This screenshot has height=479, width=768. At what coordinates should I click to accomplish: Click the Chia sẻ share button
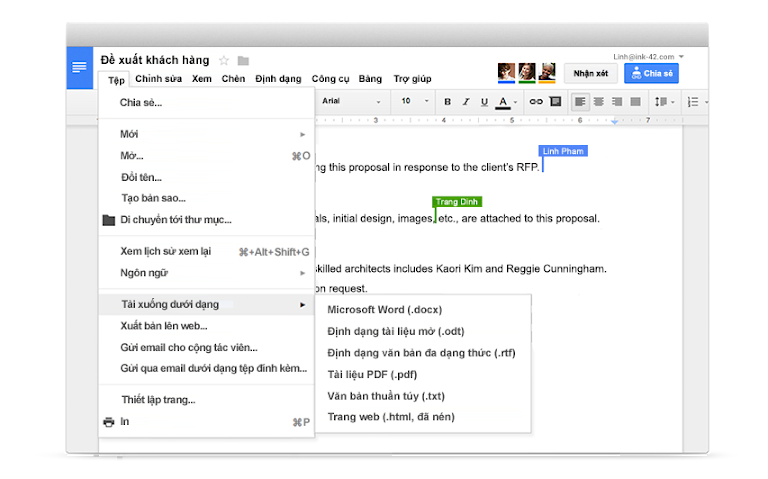coord(651,73)
